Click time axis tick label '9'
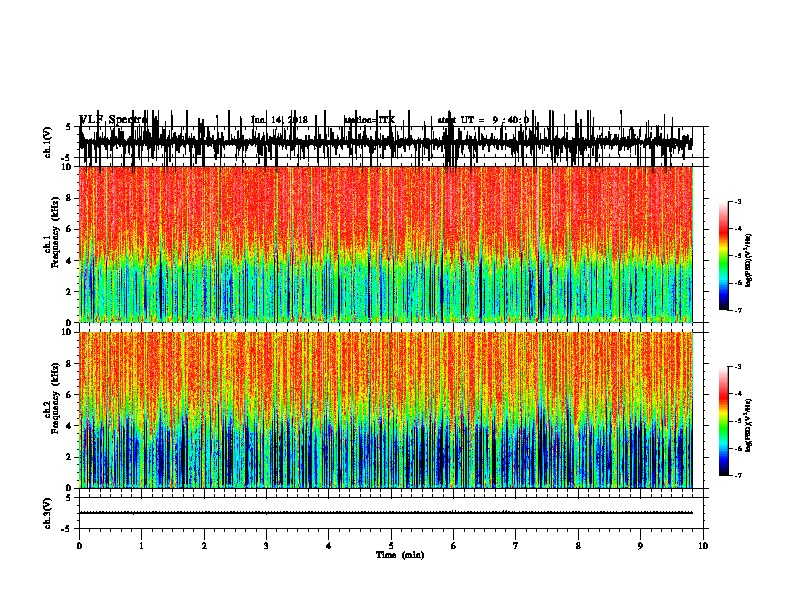The width and height of the screenshot is (792, 612). [x=640, y=546]
